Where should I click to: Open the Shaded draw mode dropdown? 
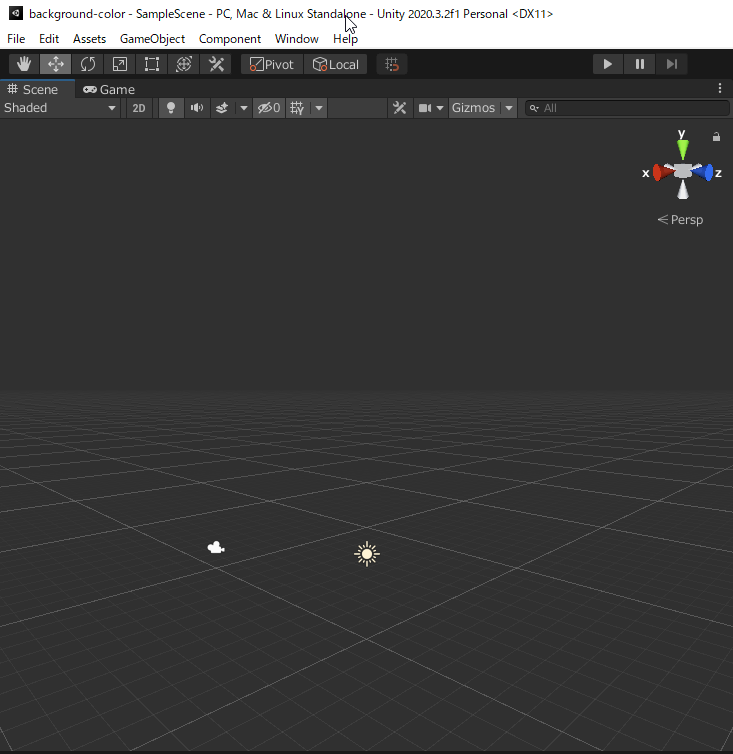(60, 108)
